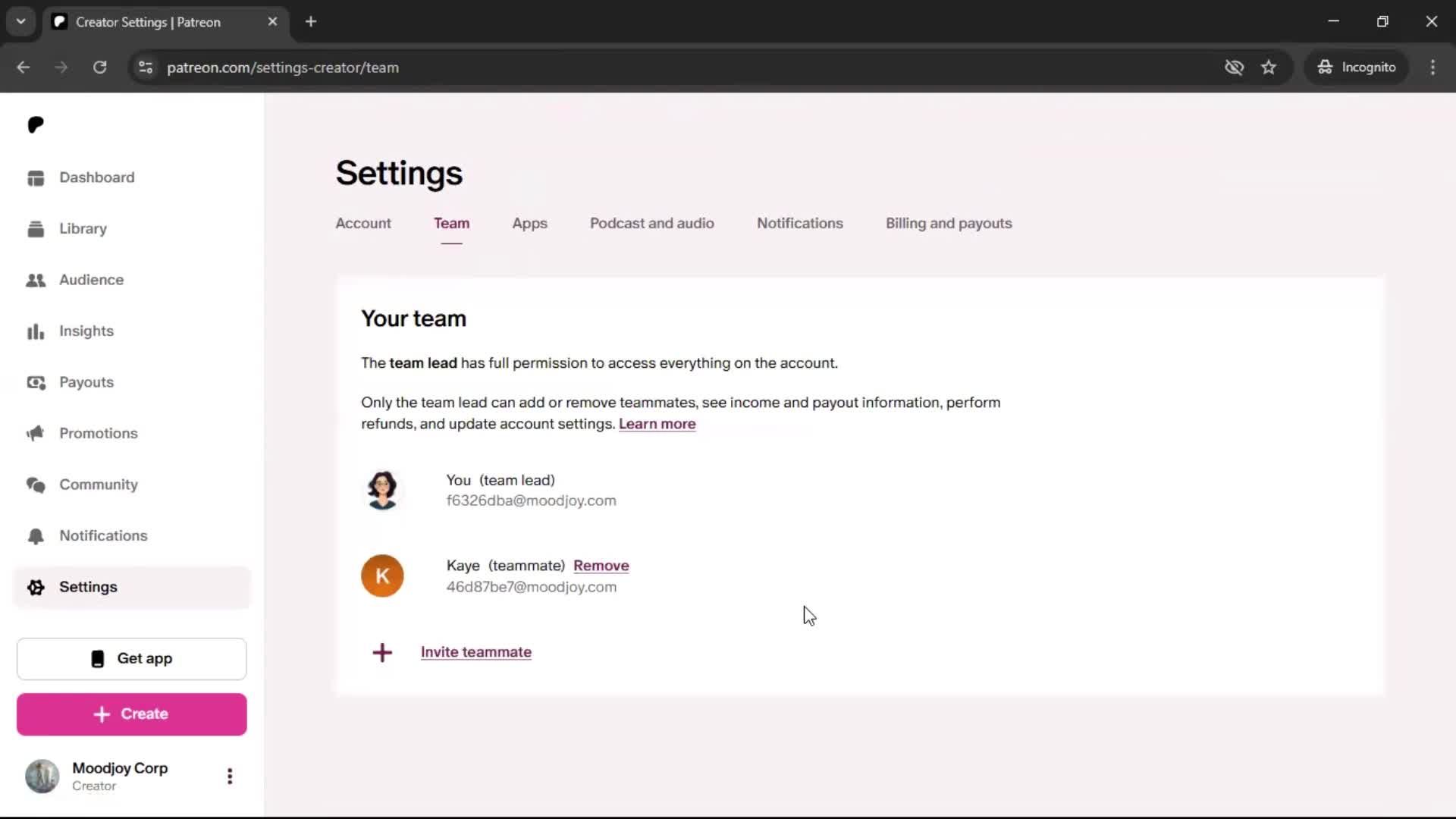Click the pink Create button

132,714
